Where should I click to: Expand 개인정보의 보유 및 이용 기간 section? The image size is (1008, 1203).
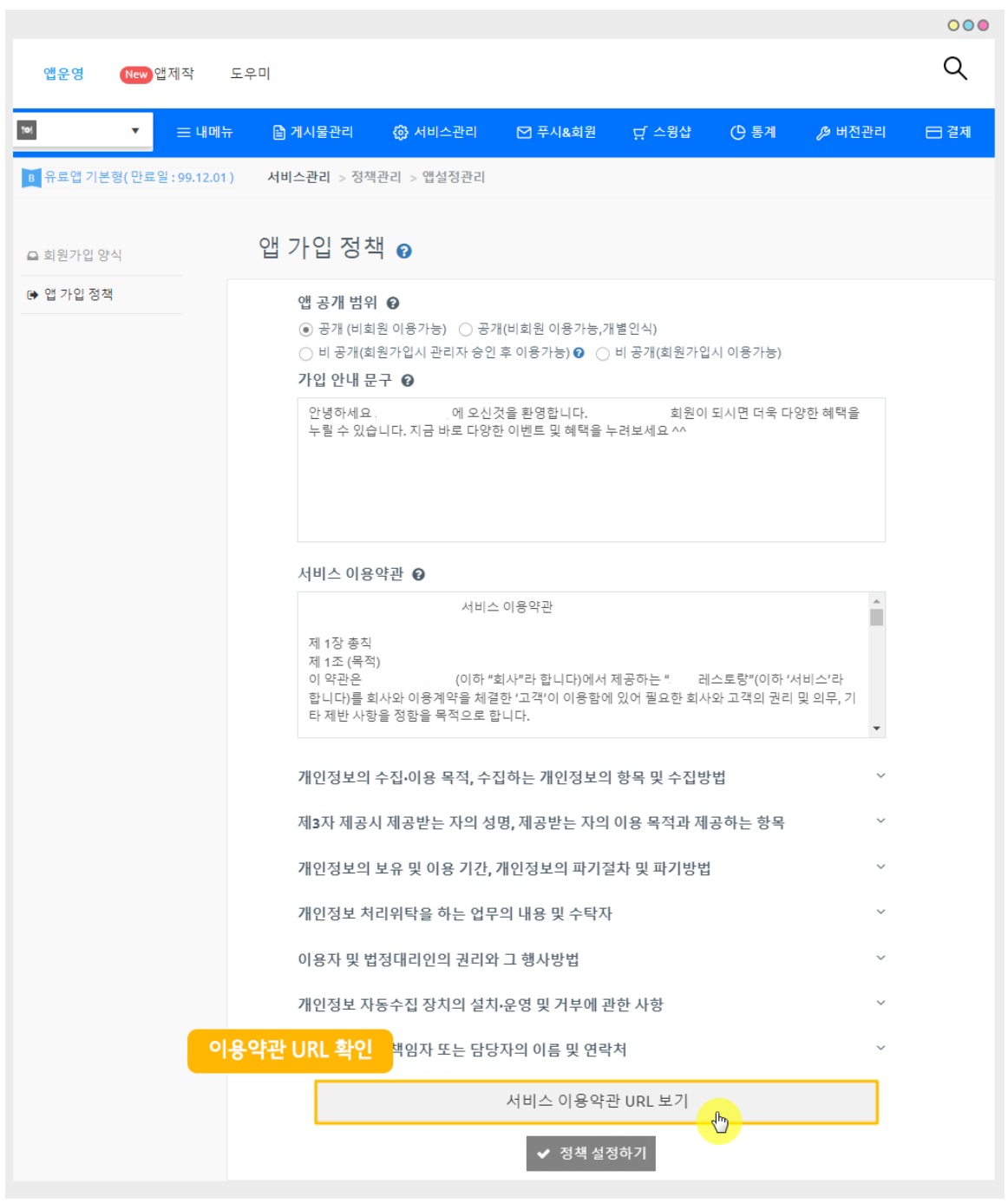click(x=880, y=867)
